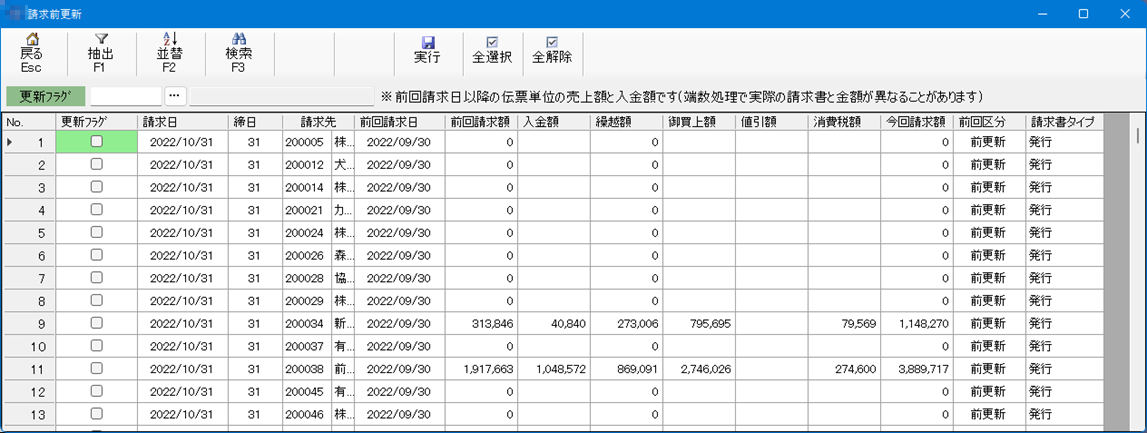Viewport: 1147px width, 433px height.
Task: Click the 今回請求額 column header
Action: pyautogui.click(x=916, y=122)
